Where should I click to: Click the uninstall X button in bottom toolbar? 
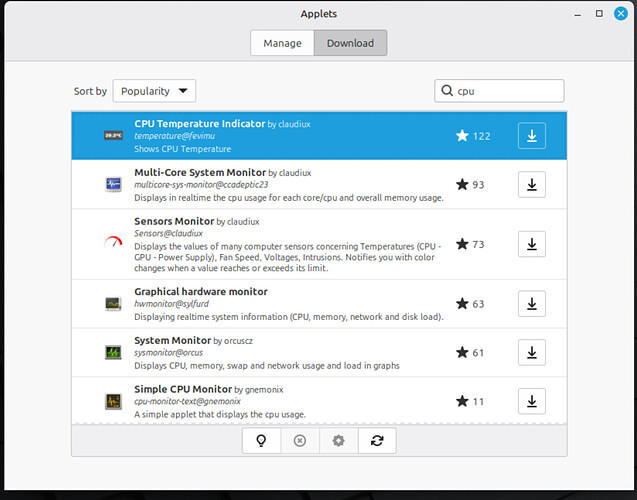[x=300, y=441]
